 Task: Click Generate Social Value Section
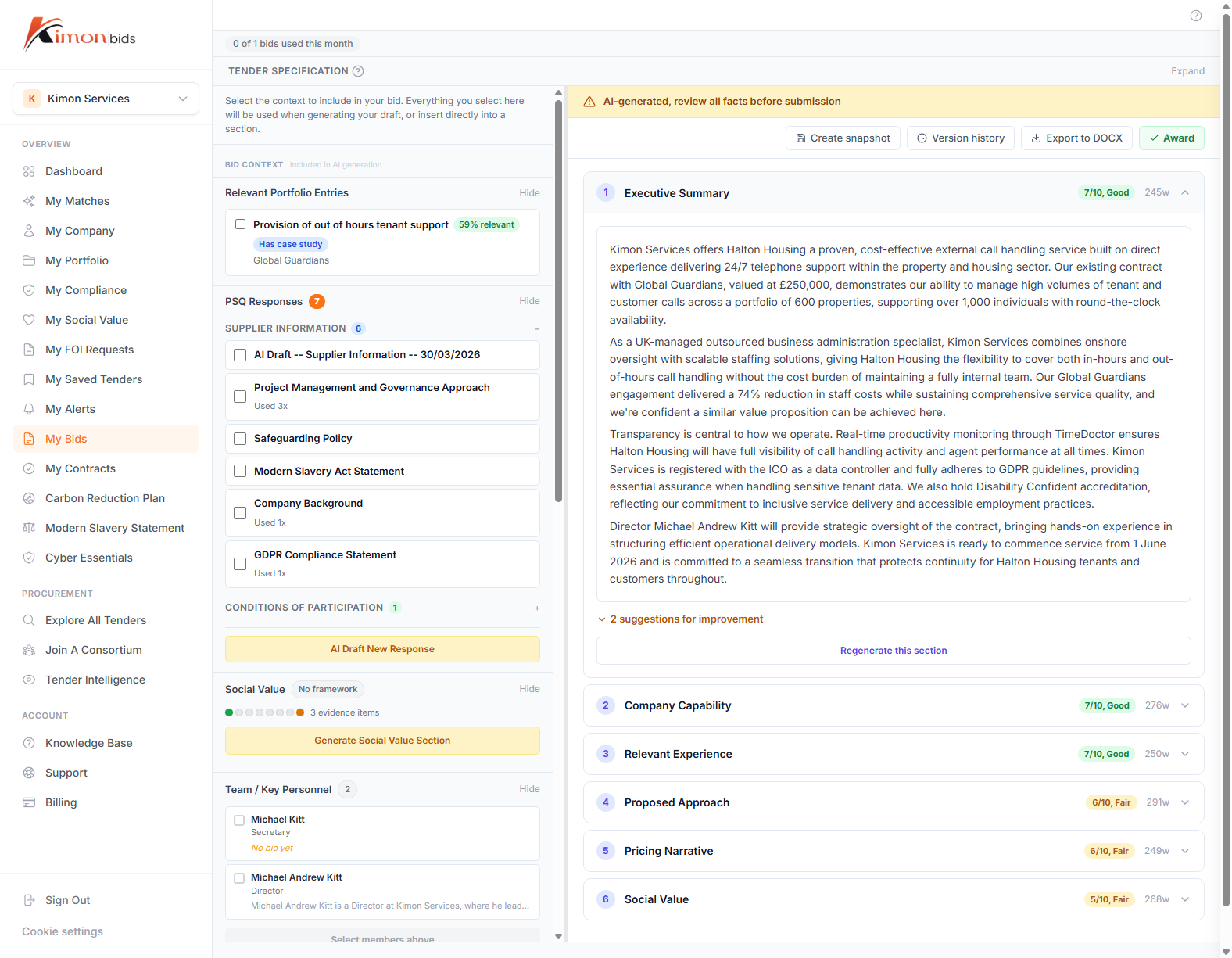click(x=382, y=741)
